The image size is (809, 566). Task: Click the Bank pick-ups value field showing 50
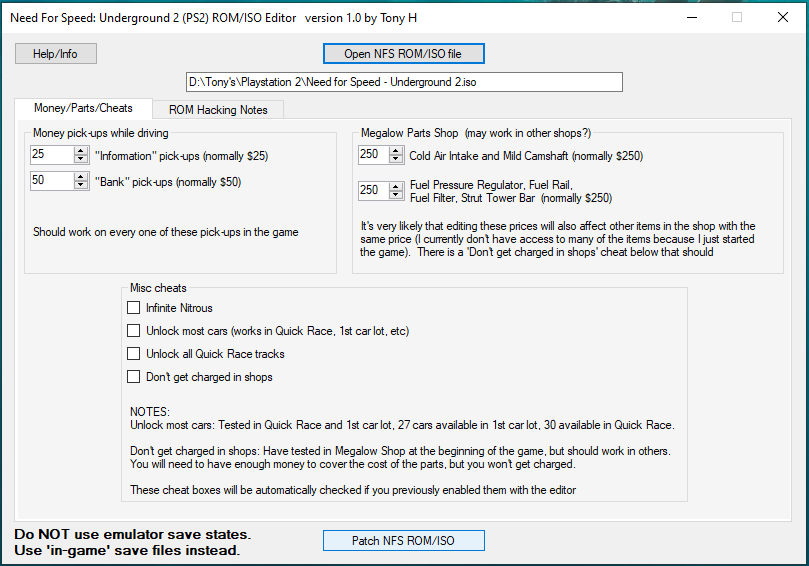click(x=52, y=181)
